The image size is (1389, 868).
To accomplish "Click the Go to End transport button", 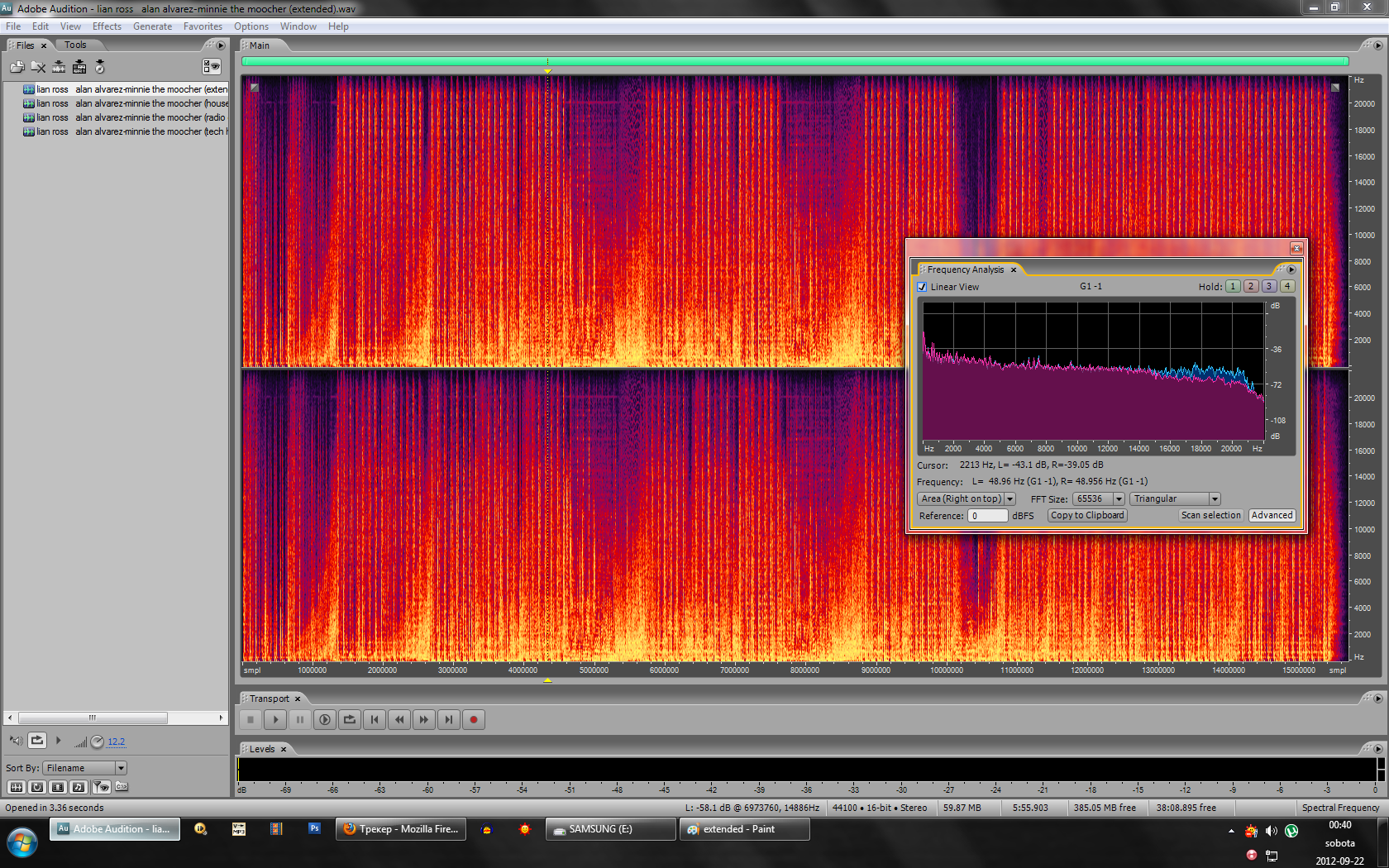I will (x=449, y=719).
